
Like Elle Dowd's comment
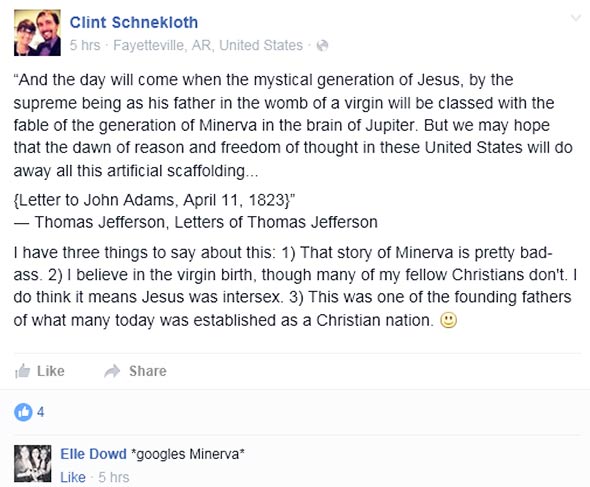coord(73,477)
